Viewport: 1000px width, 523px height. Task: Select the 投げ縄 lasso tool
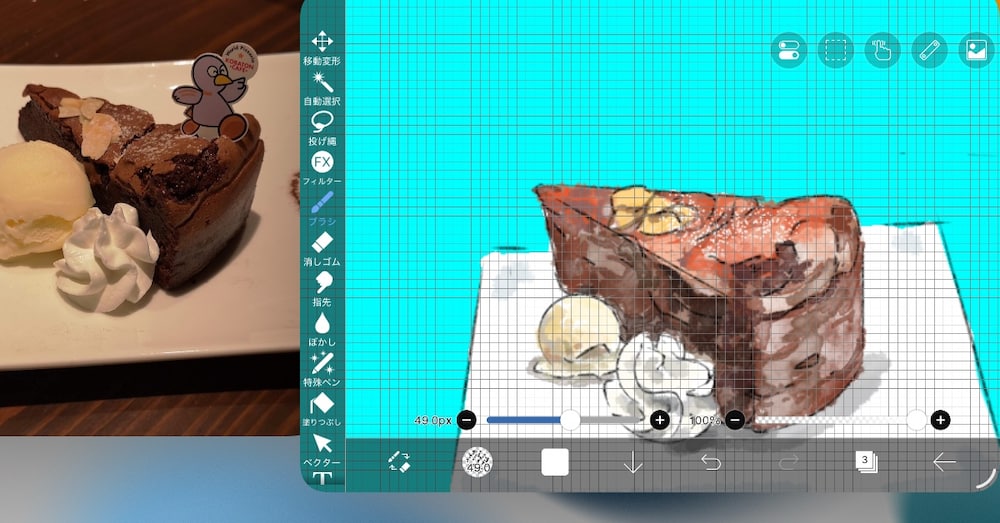[322, 129]
